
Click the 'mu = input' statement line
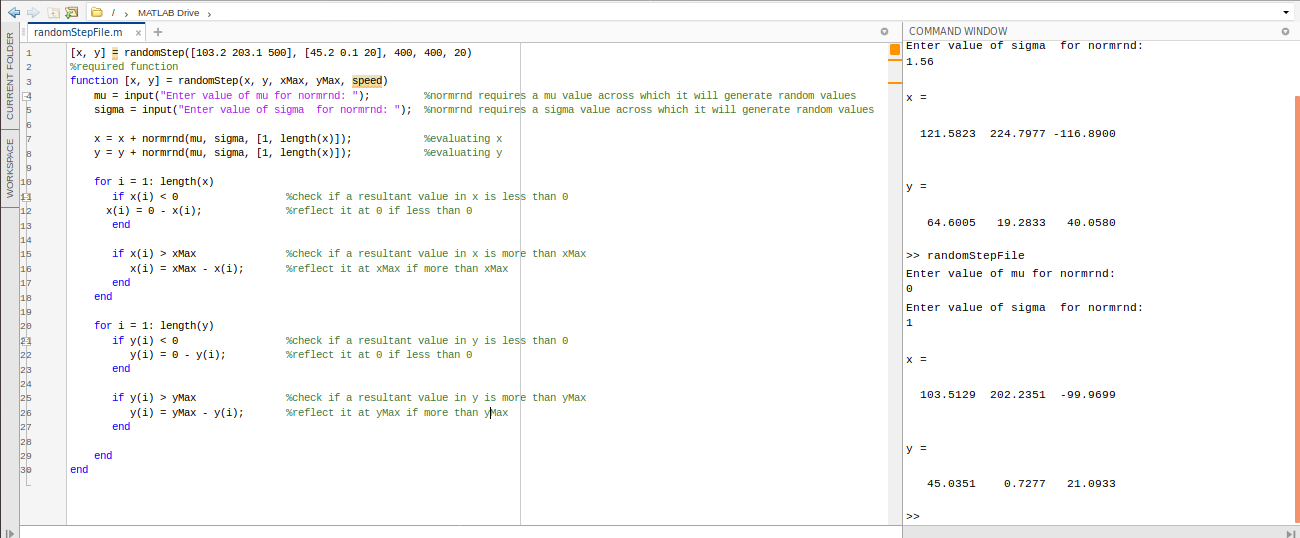232,96
